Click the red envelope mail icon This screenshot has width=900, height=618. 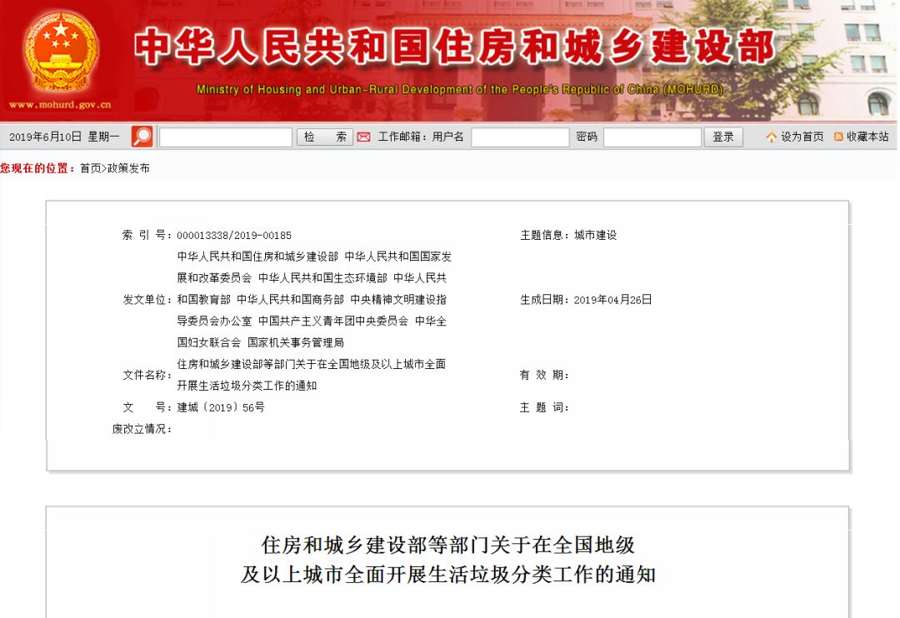pos(363,137)
